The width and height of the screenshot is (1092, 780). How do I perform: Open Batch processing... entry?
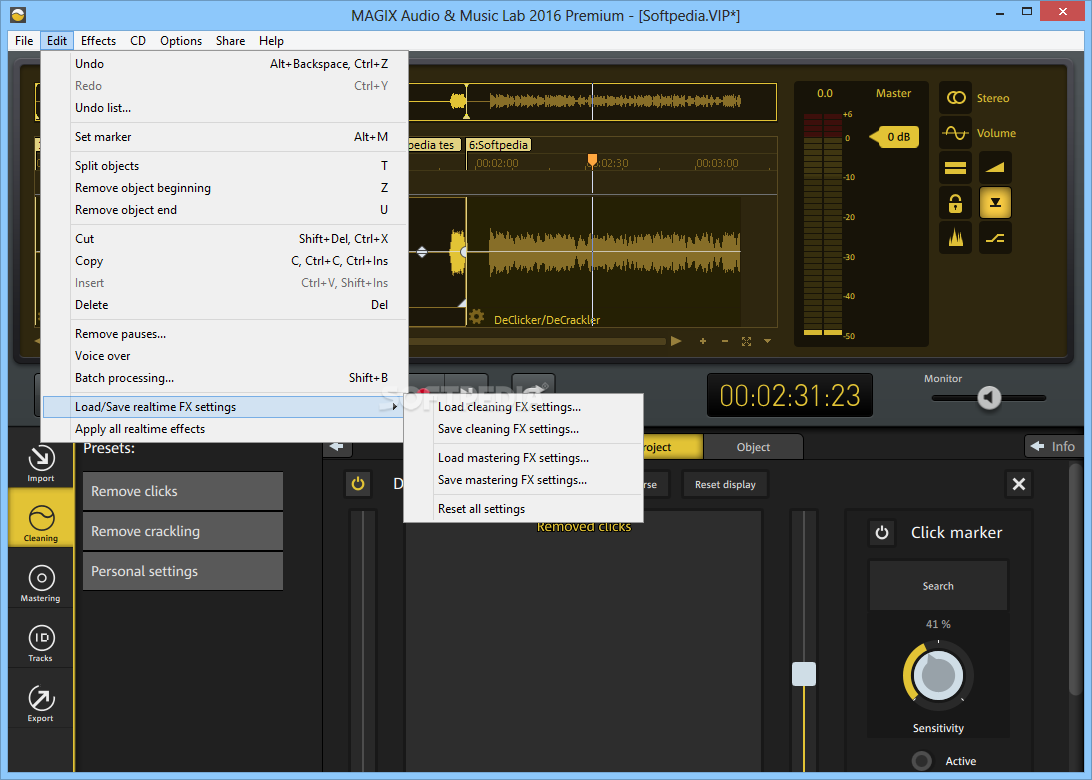click(x=224, y=377)
